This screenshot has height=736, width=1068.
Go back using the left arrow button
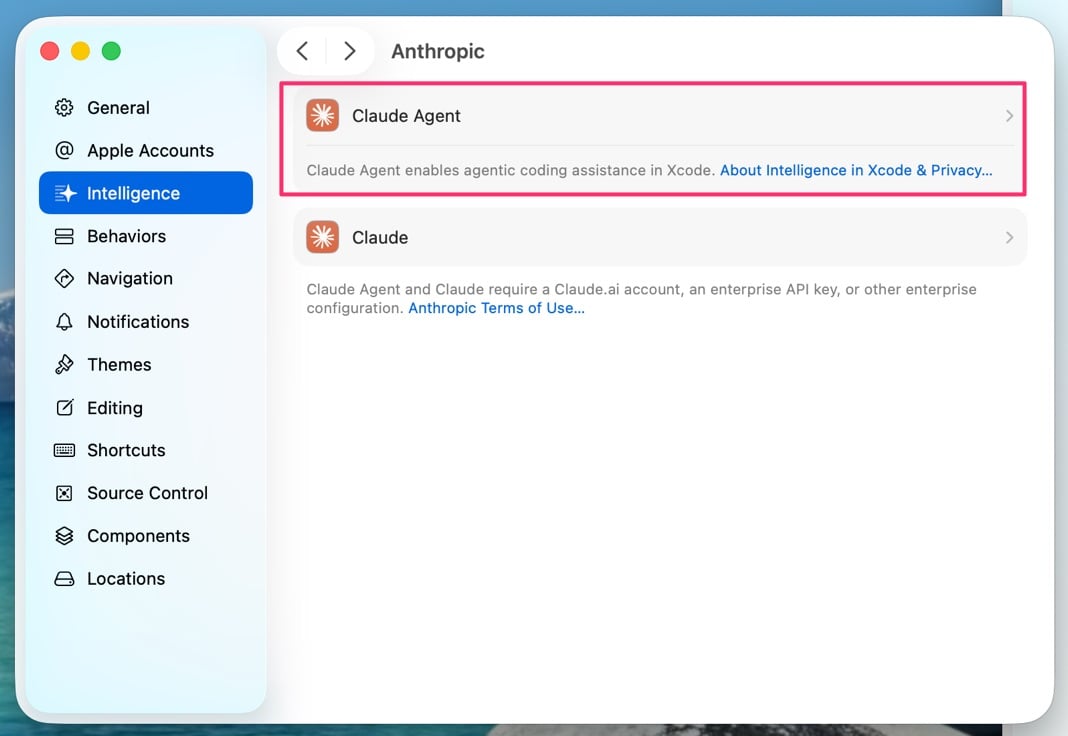(x=303, y=51)
